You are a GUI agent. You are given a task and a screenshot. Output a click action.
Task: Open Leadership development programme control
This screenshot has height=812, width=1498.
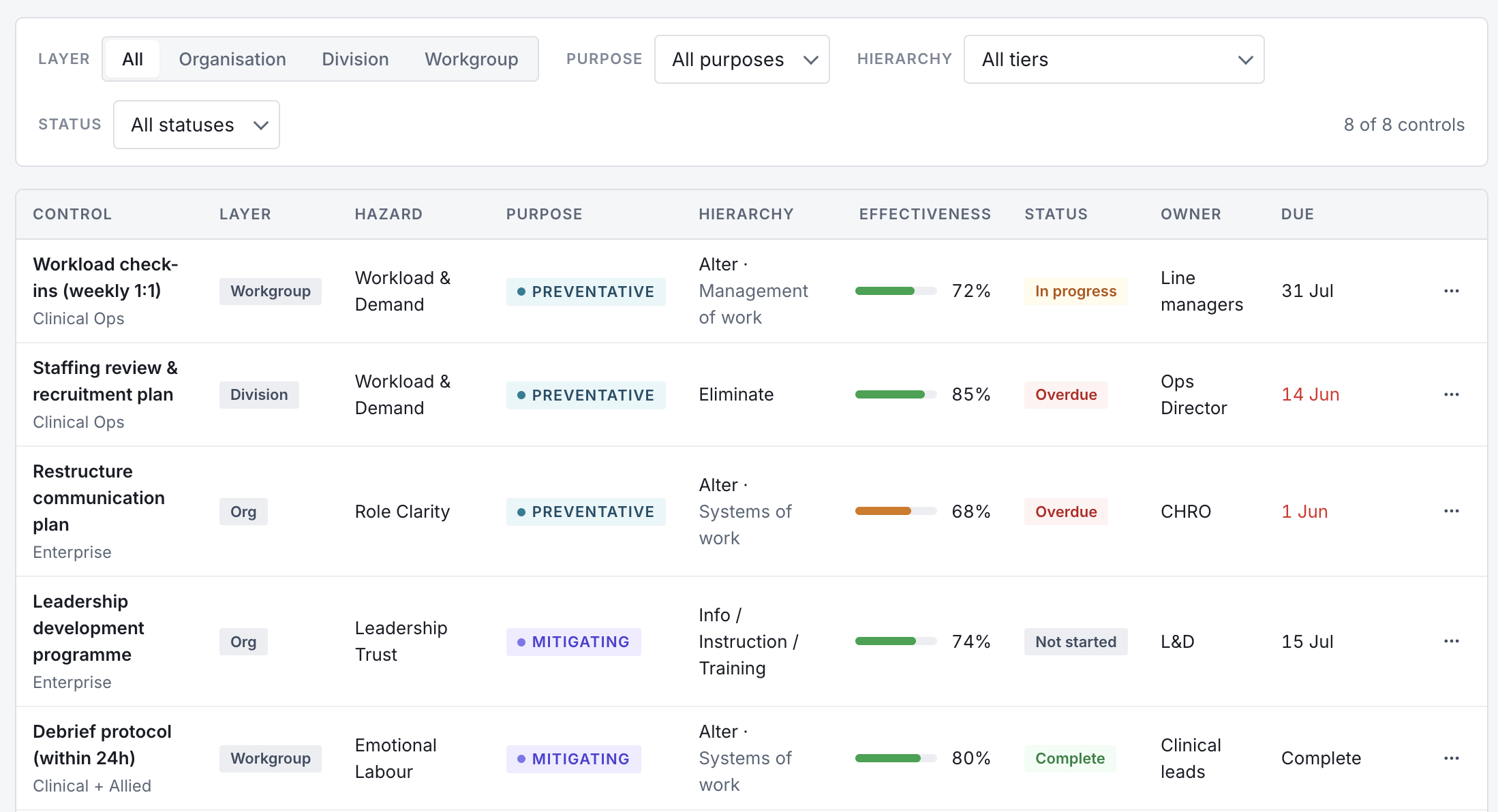[89, 628]
